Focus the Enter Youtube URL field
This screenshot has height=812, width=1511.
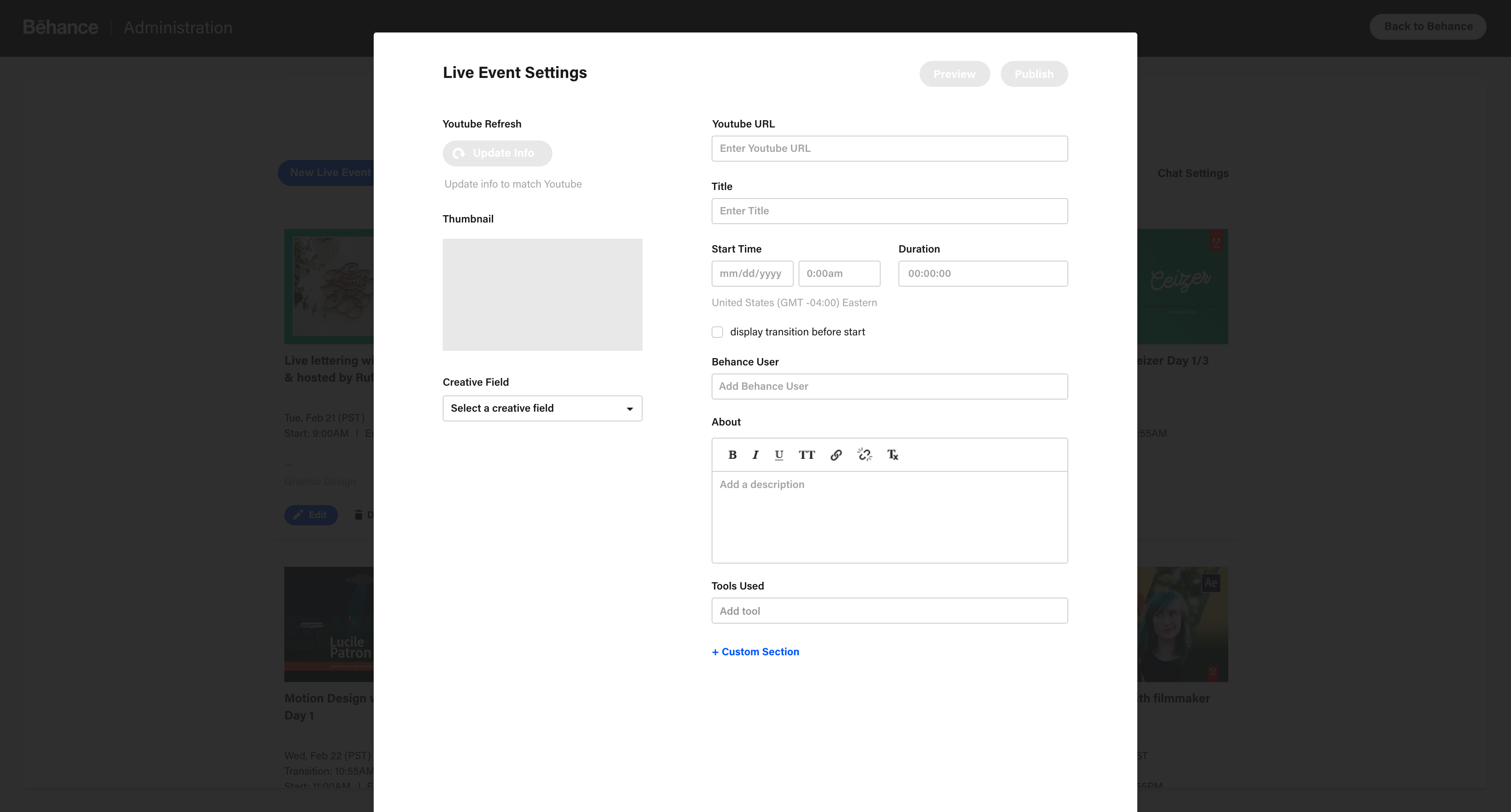(890, 149)
